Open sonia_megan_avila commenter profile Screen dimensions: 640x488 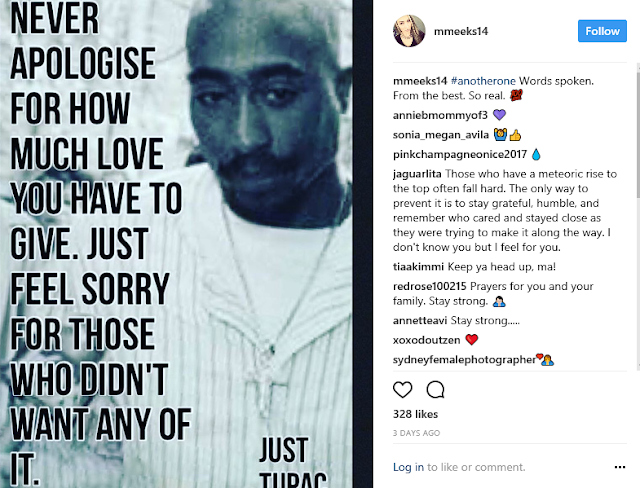pyautogui.click(x=441, y=135)
